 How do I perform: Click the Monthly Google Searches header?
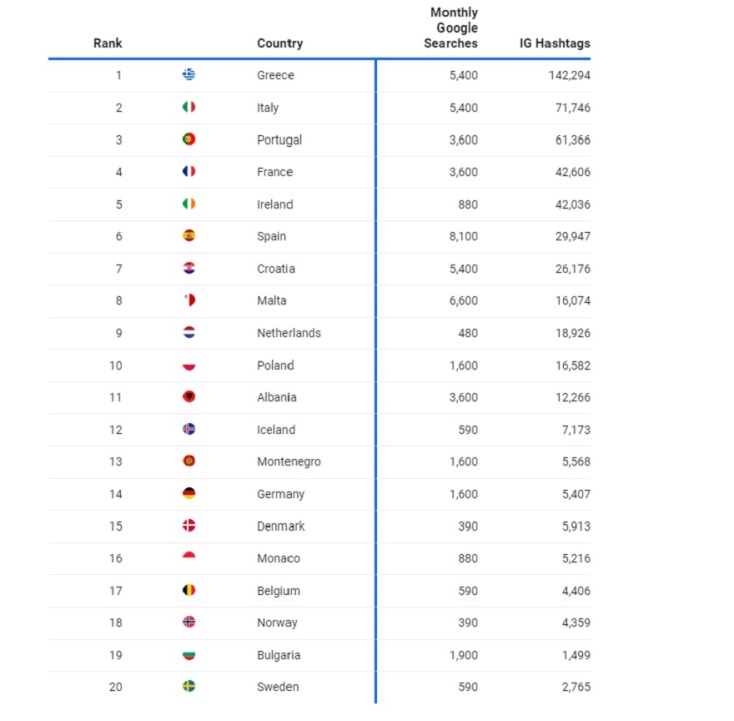coord(453,28)
